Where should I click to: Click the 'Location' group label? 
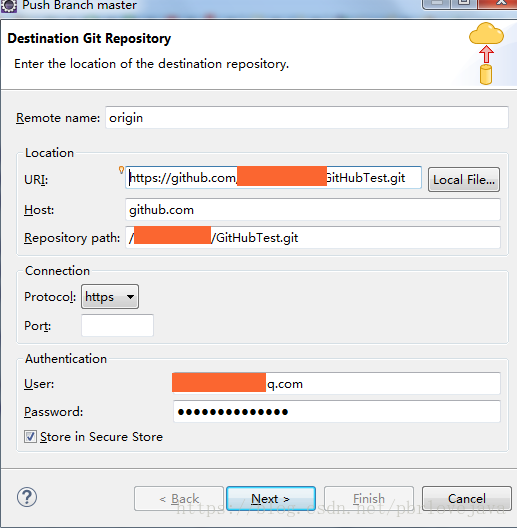tap(50, 153)
